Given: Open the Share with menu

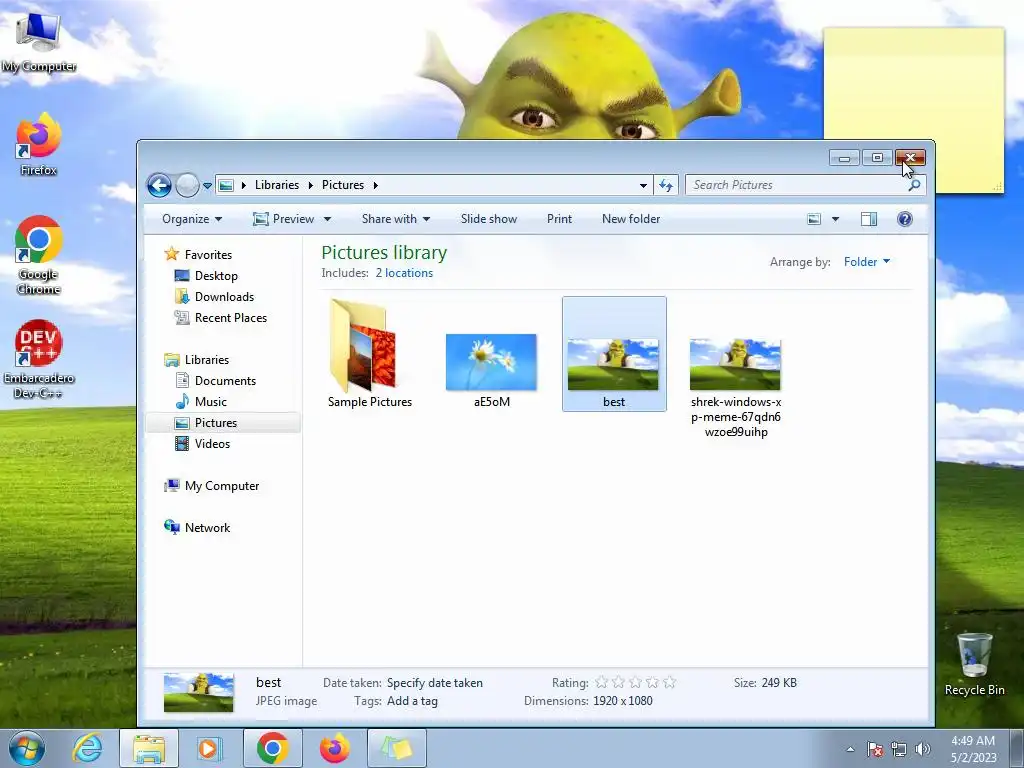Looking at the screenshot, I should point(396,219).
